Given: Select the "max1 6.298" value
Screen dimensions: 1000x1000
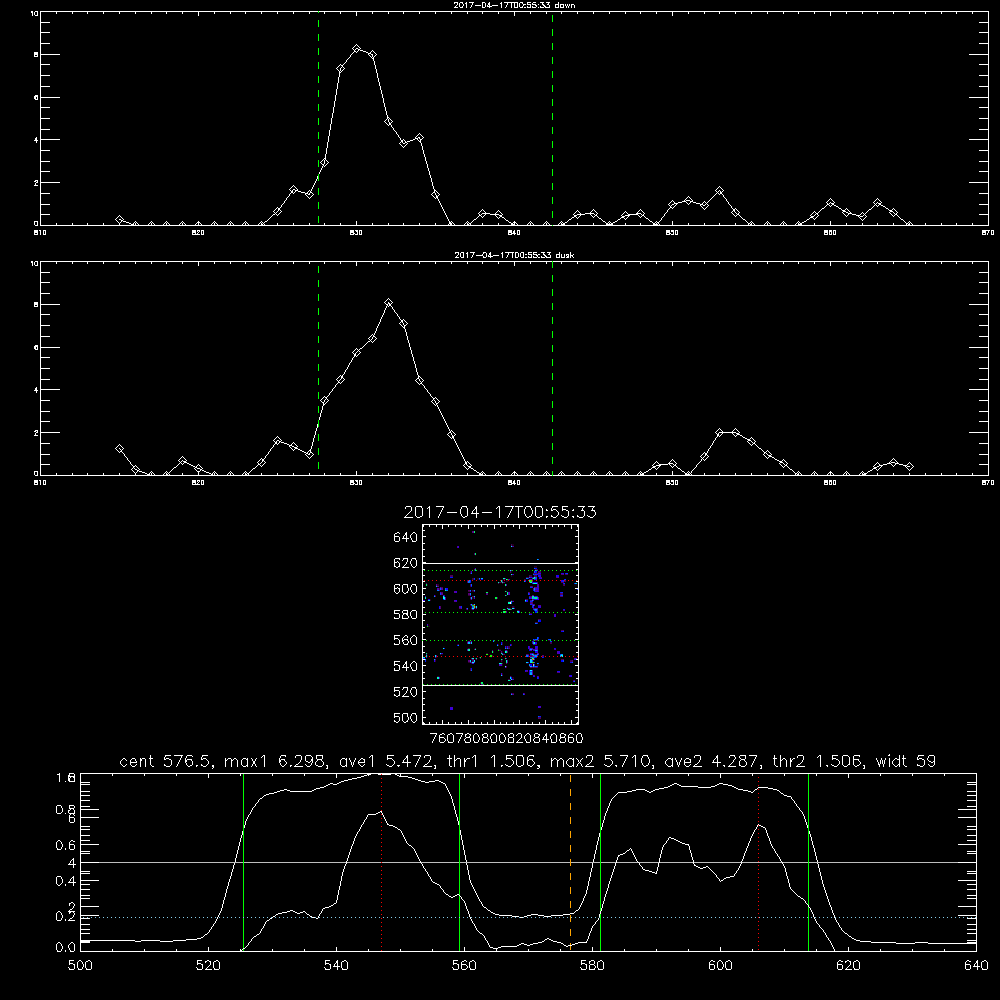Looking at the screenshot, I should click(x=275, y=761).
